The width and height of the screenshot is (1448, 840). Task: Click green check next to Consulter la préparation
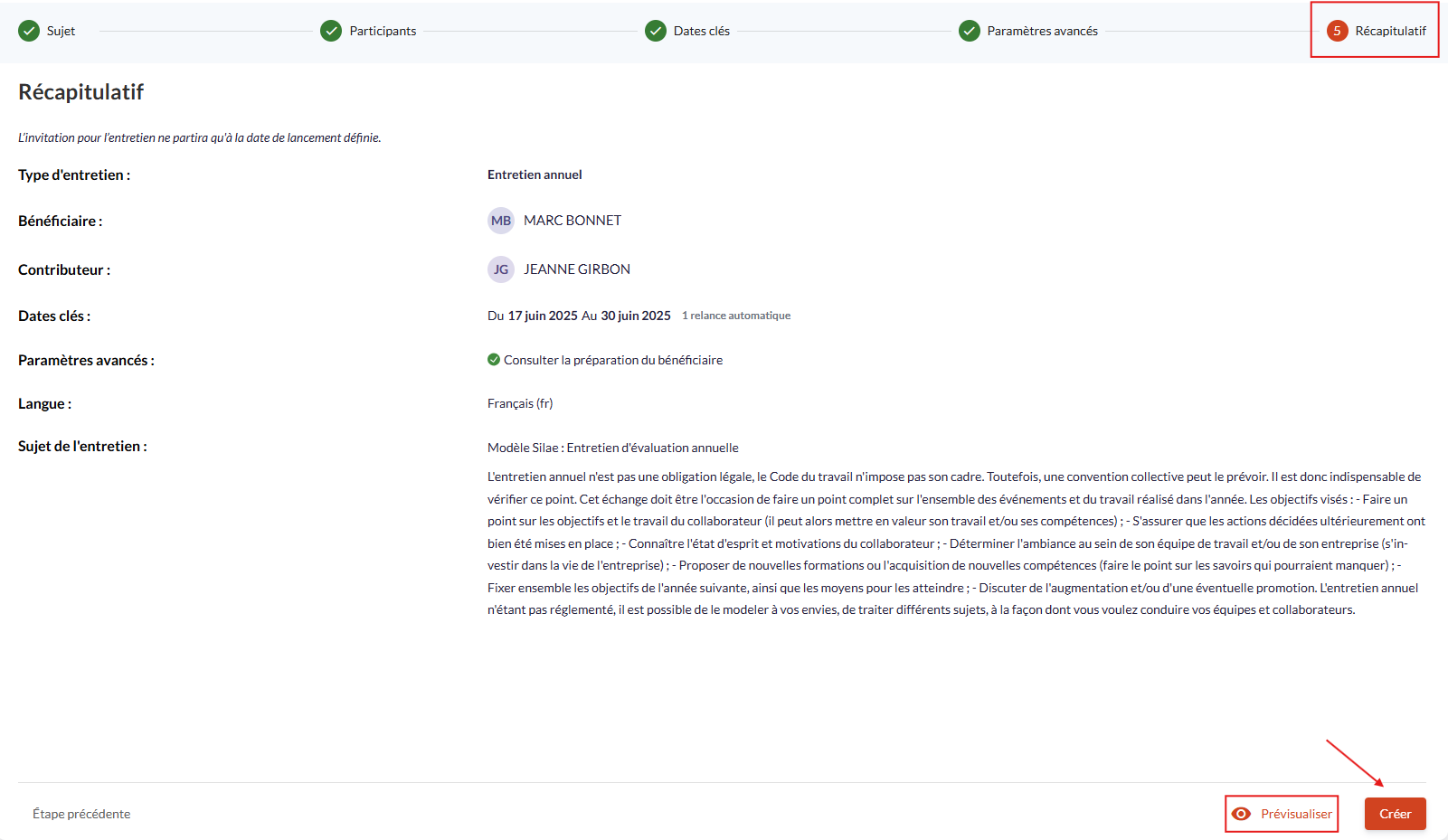coord(494,360)
